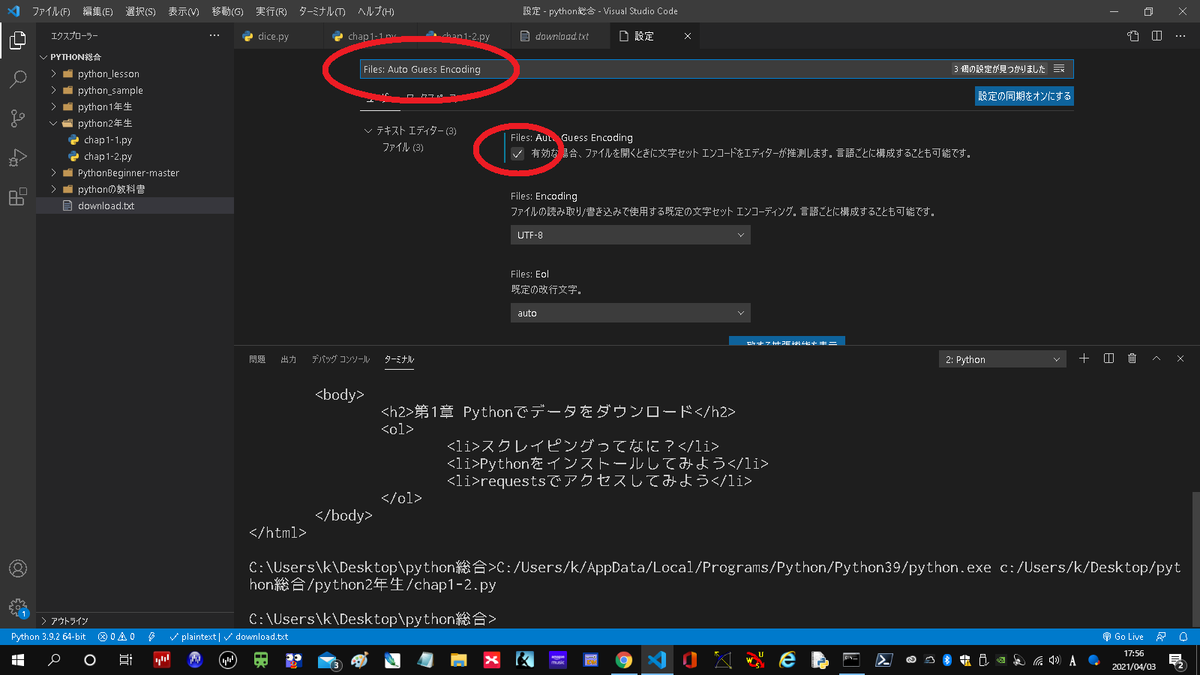Screen dimensions: 1200x675
Task: Open the Accounts menu icon
Action: [x=17, y=569]
